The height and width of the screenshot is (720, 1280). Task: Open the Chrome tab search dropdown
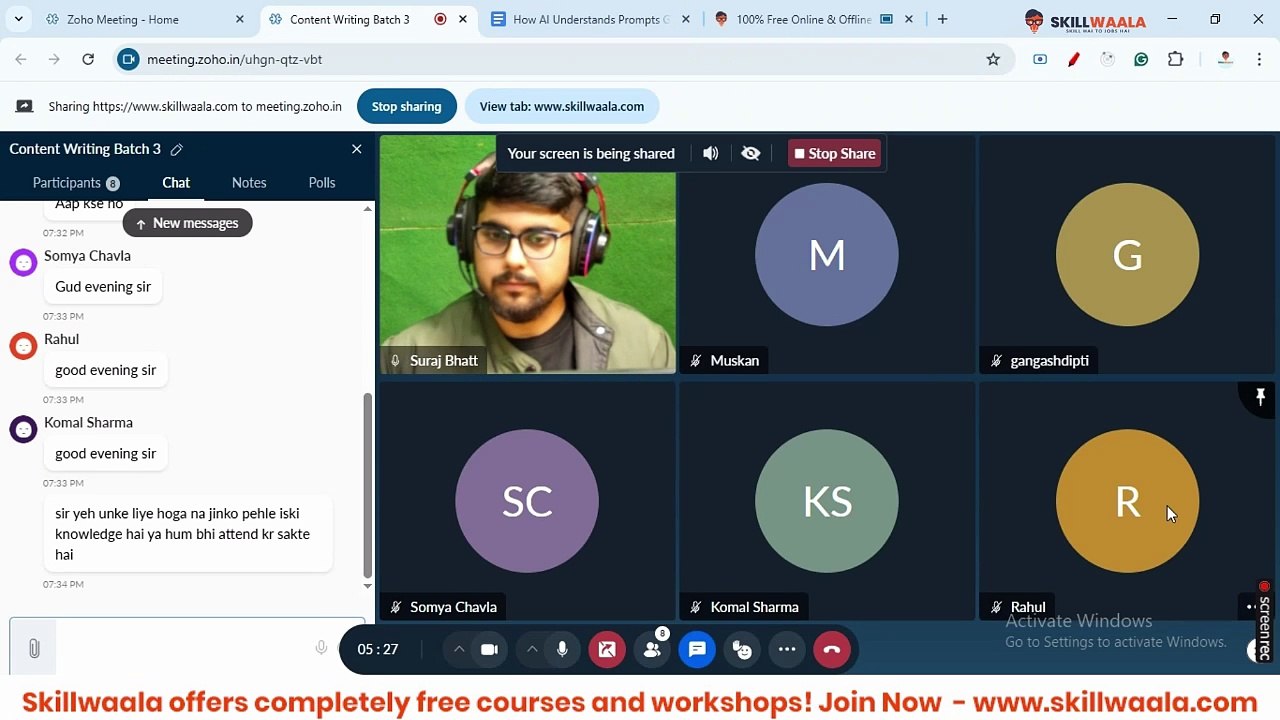coord(18,19)
